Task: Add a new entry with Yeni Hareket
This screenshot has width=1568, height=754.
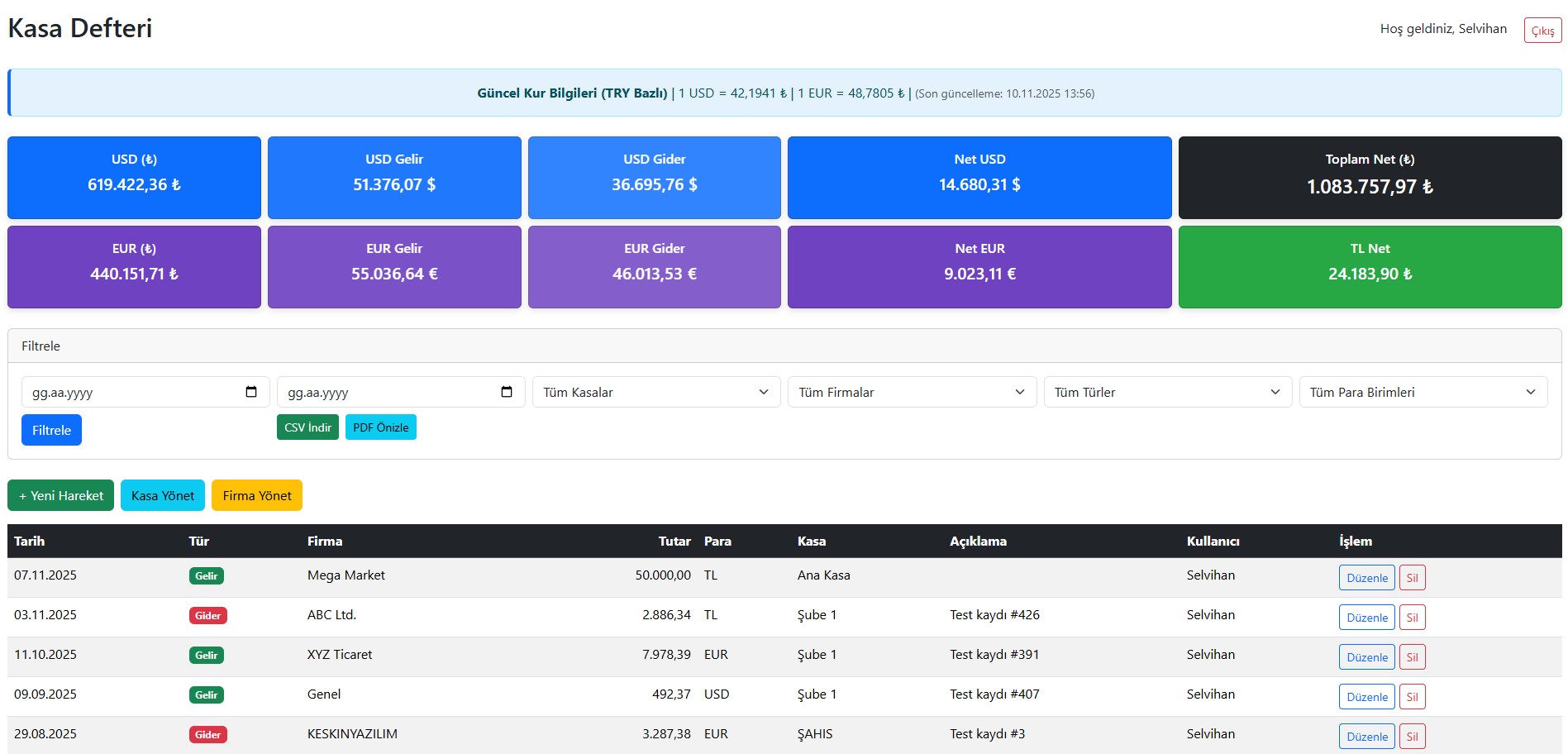Action: [x=60, y=495]
